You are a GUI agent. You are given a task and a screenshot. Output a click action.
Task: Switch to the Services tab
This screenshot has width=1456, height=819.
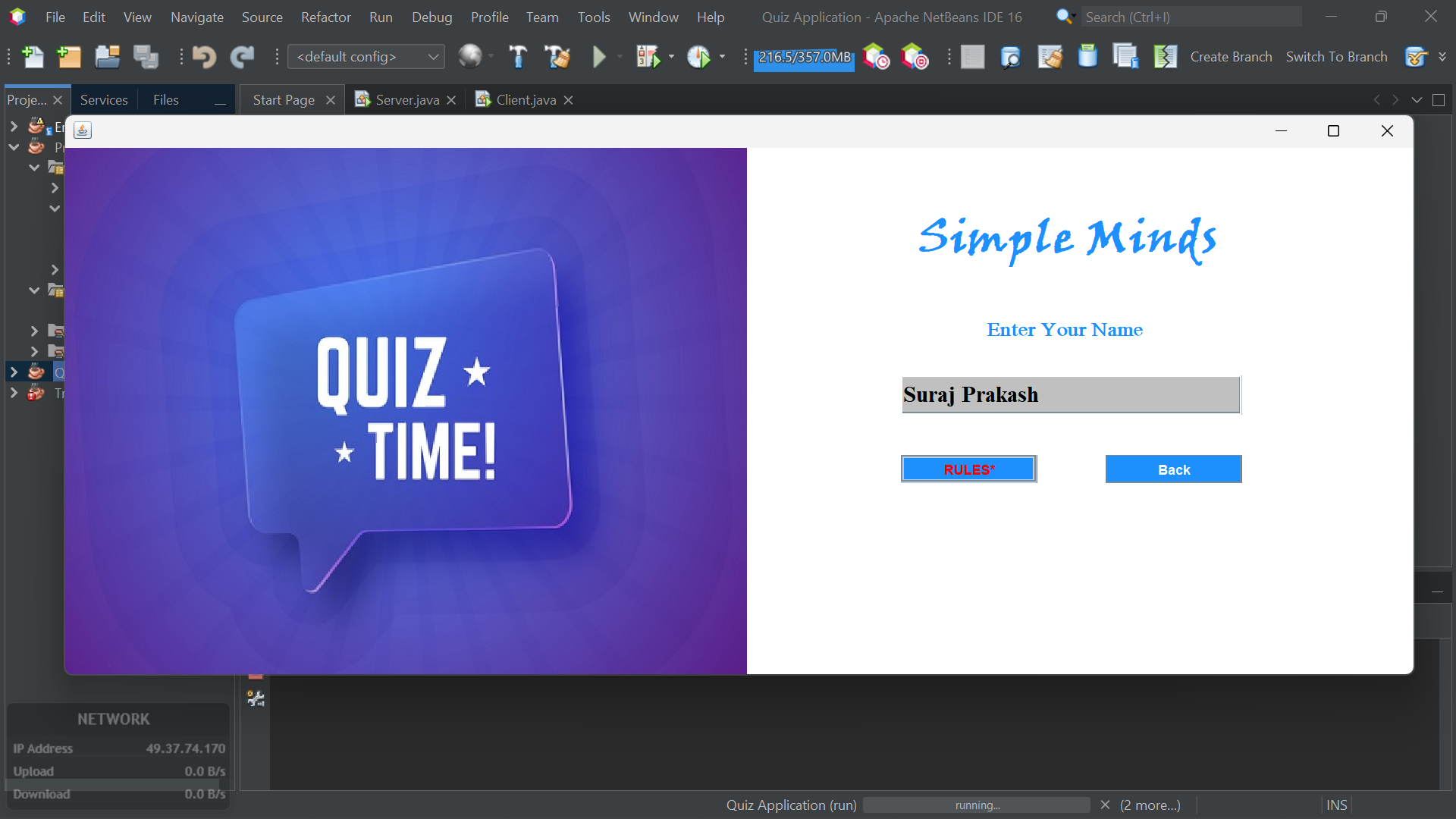pyautogui.click(x=104, y=99)
